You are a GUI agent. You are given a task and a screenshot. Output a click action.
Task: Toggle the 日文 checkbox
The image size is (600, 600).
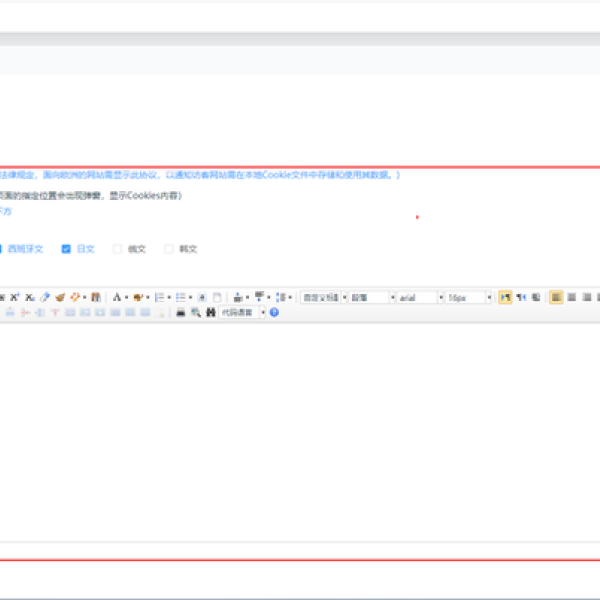67,249
